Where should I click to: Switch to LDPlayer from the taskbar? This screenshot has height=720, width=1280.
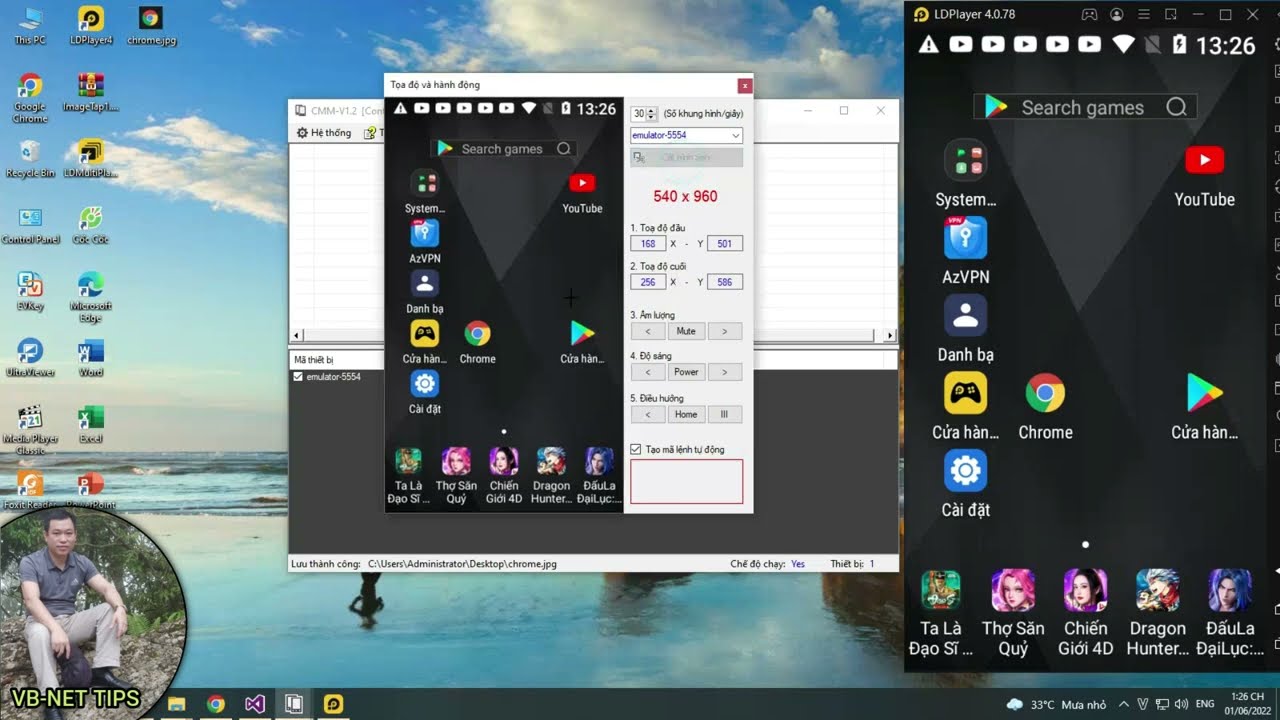[x=333, y=704]
